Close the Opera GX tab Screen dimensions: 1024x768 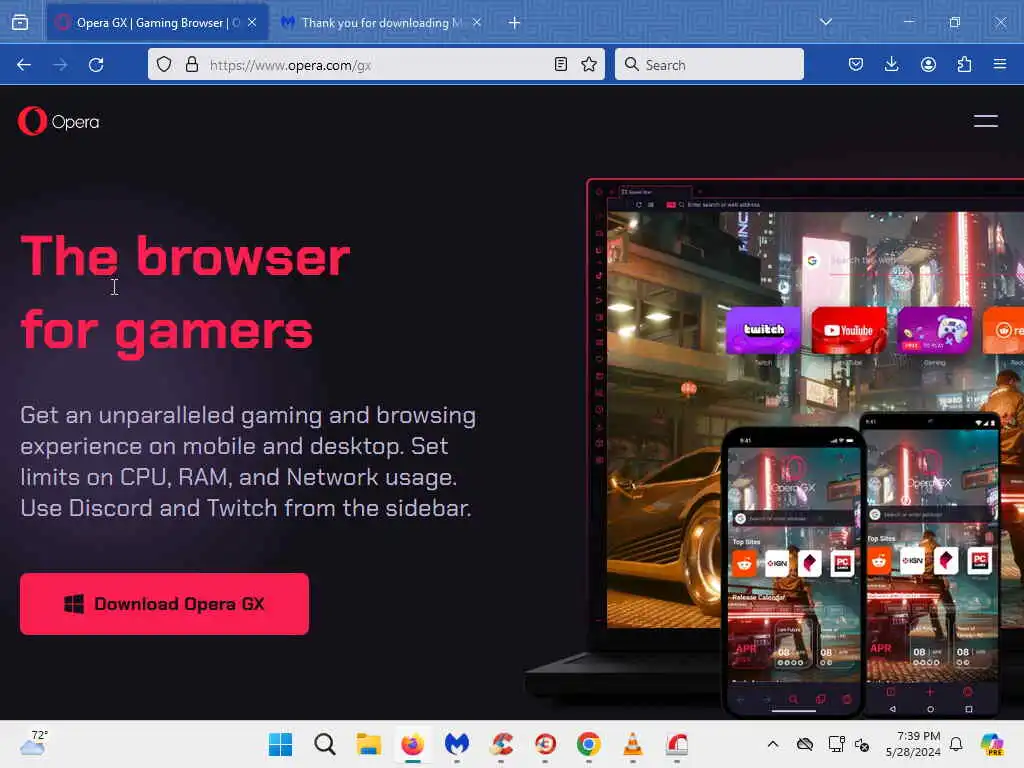tap(252, 23)
